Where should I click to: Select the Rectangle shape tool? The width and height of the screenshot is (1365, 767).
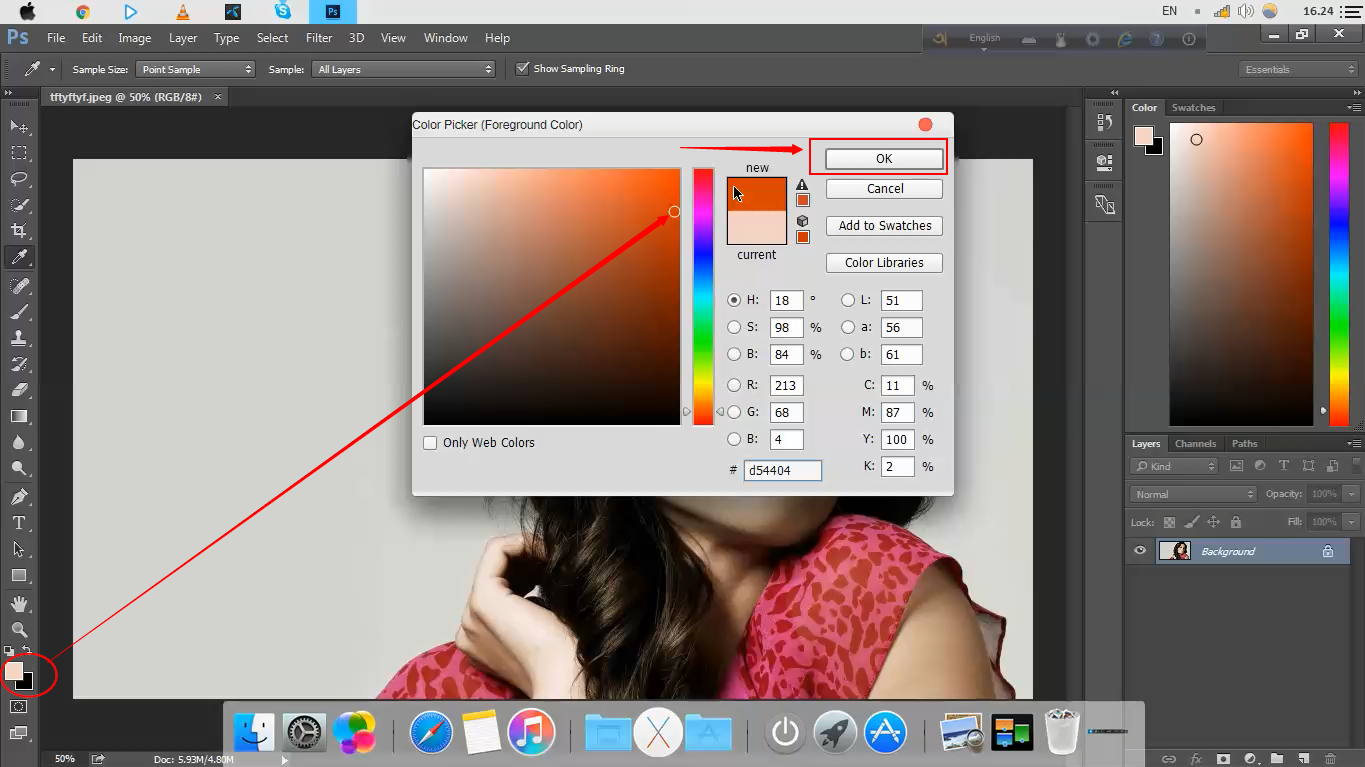point(19,576)
